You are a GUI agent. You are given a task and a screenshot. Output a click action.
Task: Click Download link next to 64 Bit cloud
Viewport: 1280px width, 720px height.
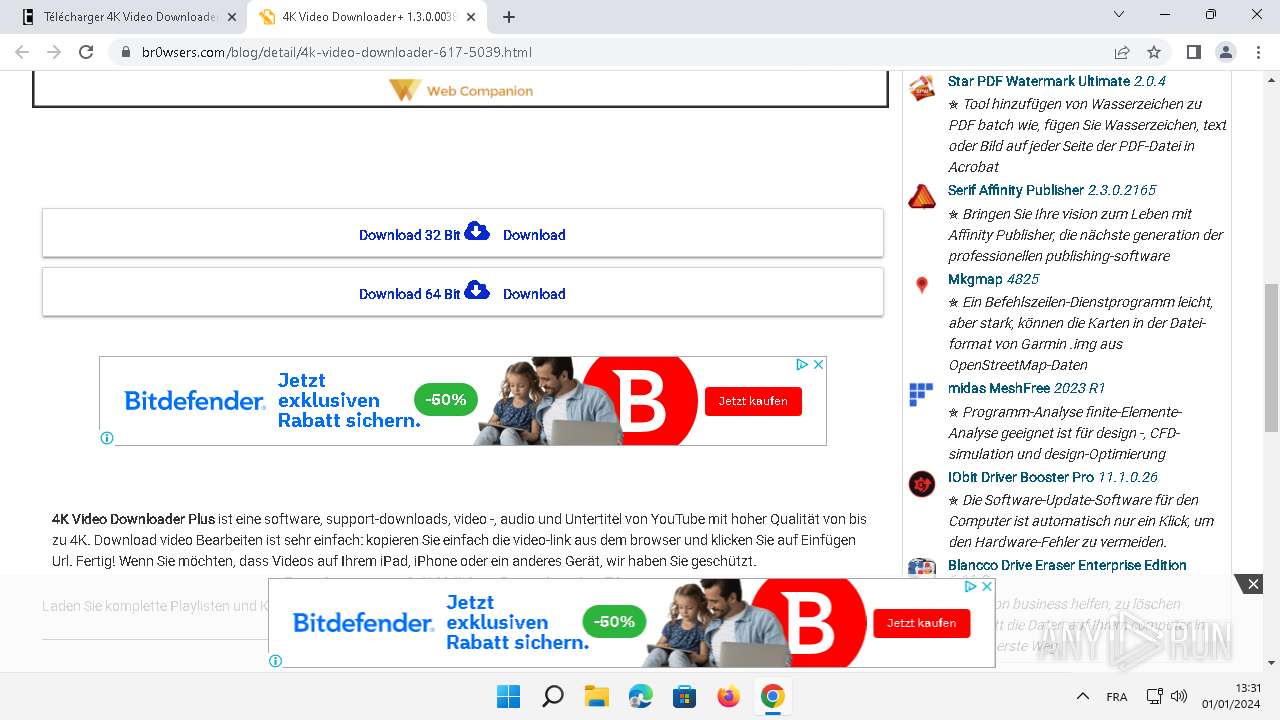tap(534, 294)
